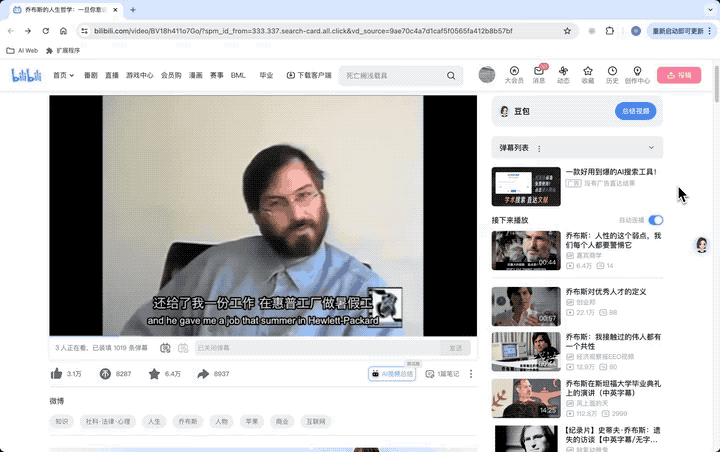Click the video player to pause
The height and width of the screenshot is (452, 720).
point(263,215)
